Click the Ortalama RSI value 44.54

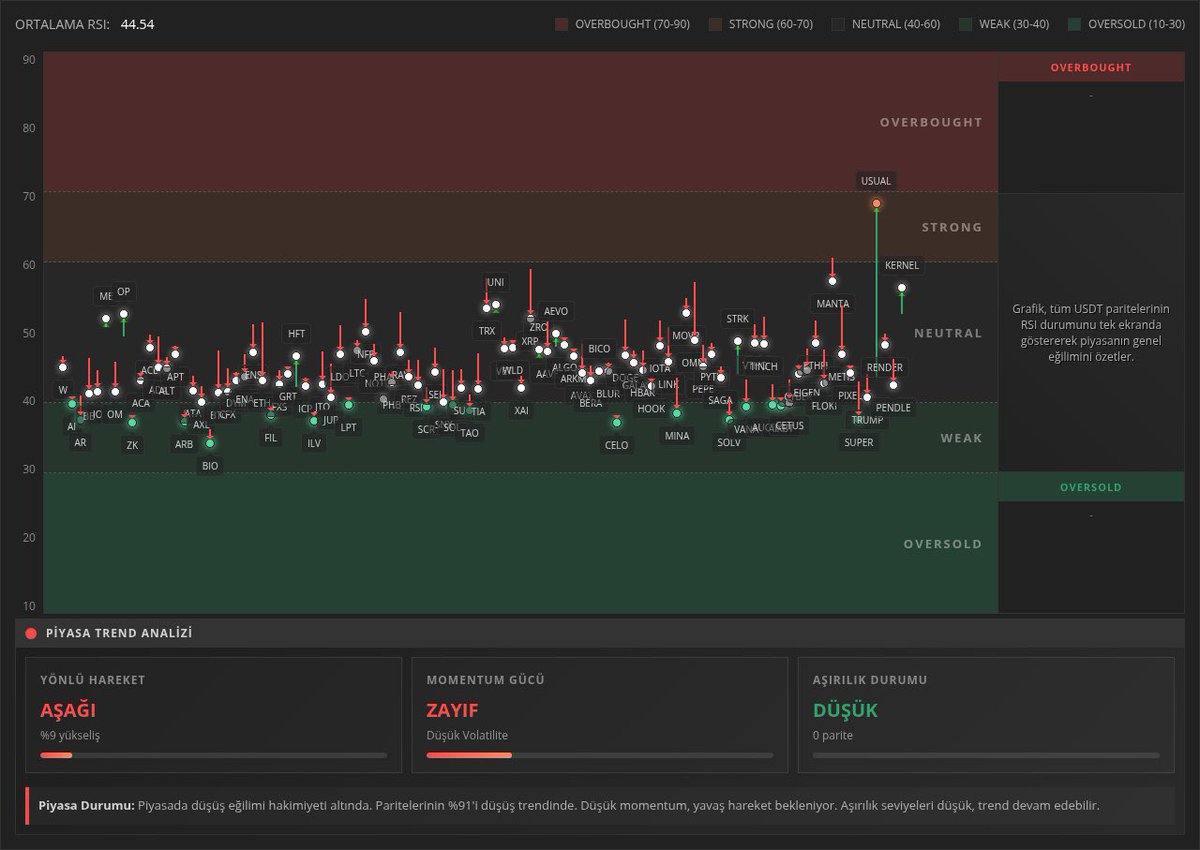137,24
